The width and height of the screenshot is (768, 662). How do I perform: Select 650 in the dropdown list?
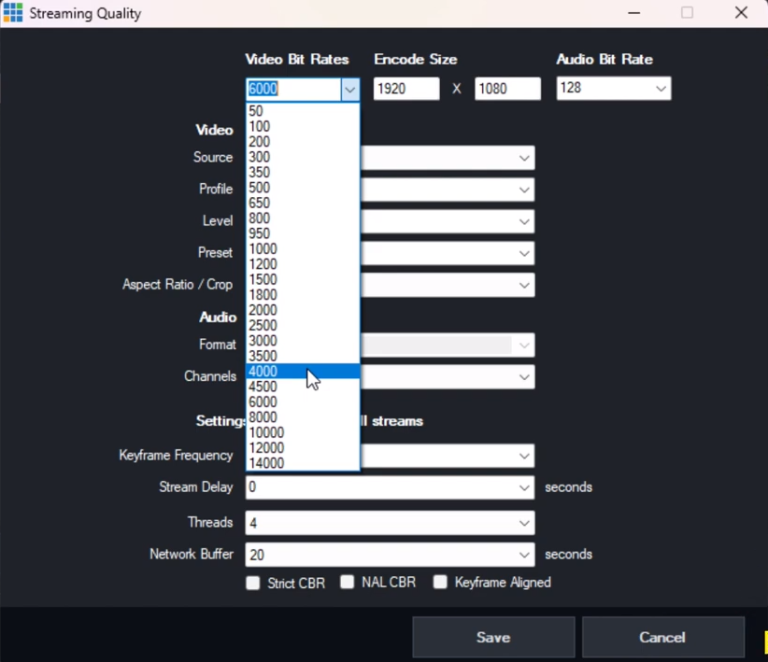[x=303, y=203]
